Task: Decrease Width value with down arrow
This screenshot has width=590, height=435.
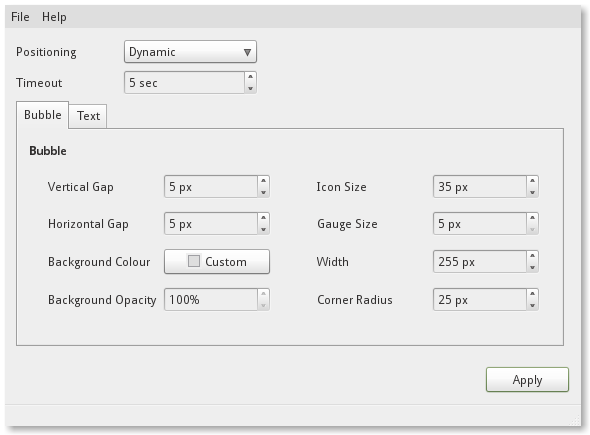Action: pyautogui.click(x=532, y=267)
